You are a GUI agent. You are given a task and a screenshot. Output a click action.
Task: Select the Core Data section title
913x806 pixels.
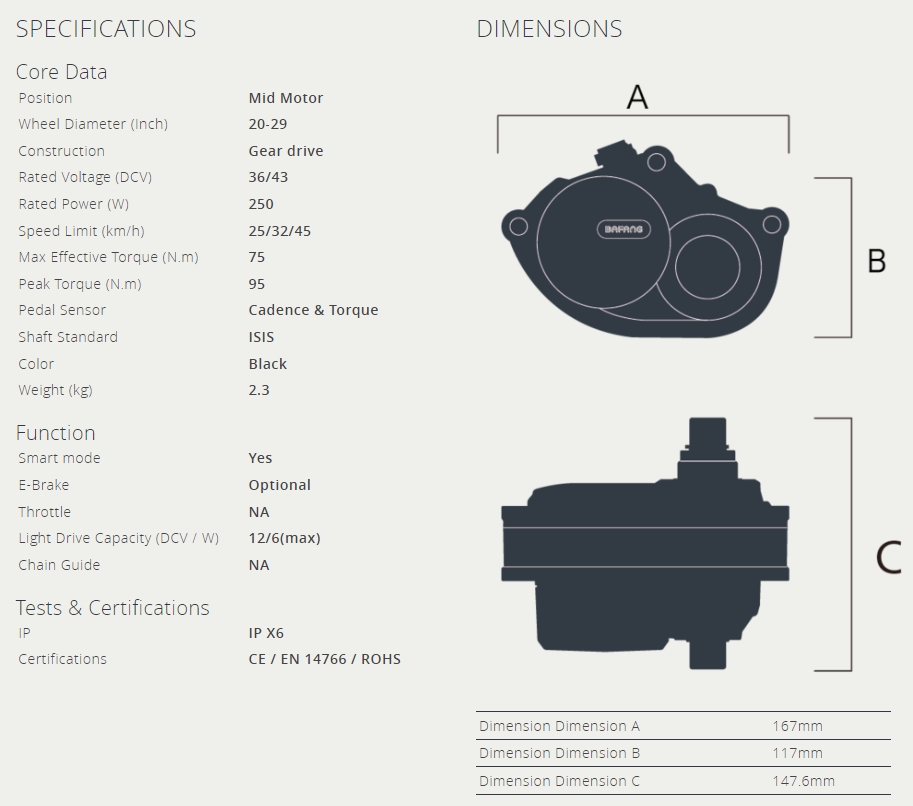[x=61, y=72]
